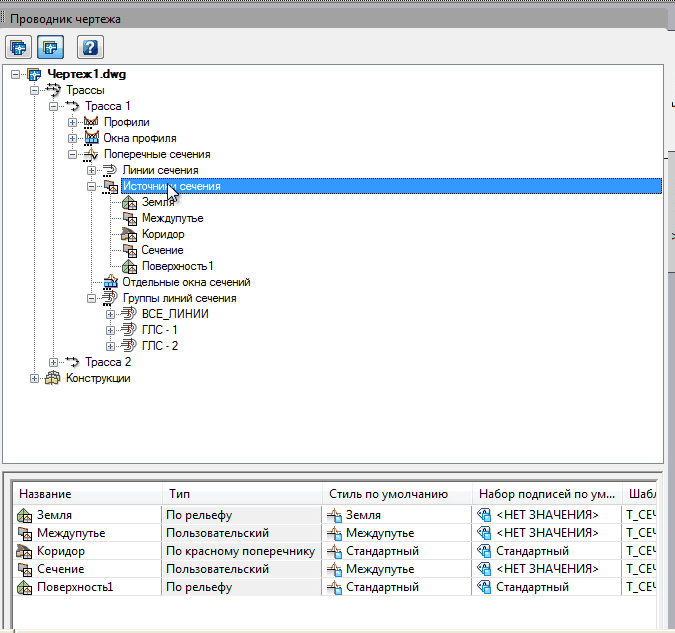Image resolution: width=675 pixels, height=633 pixels.
Task: Click the first drawing toolbar button
Action: 18,47
